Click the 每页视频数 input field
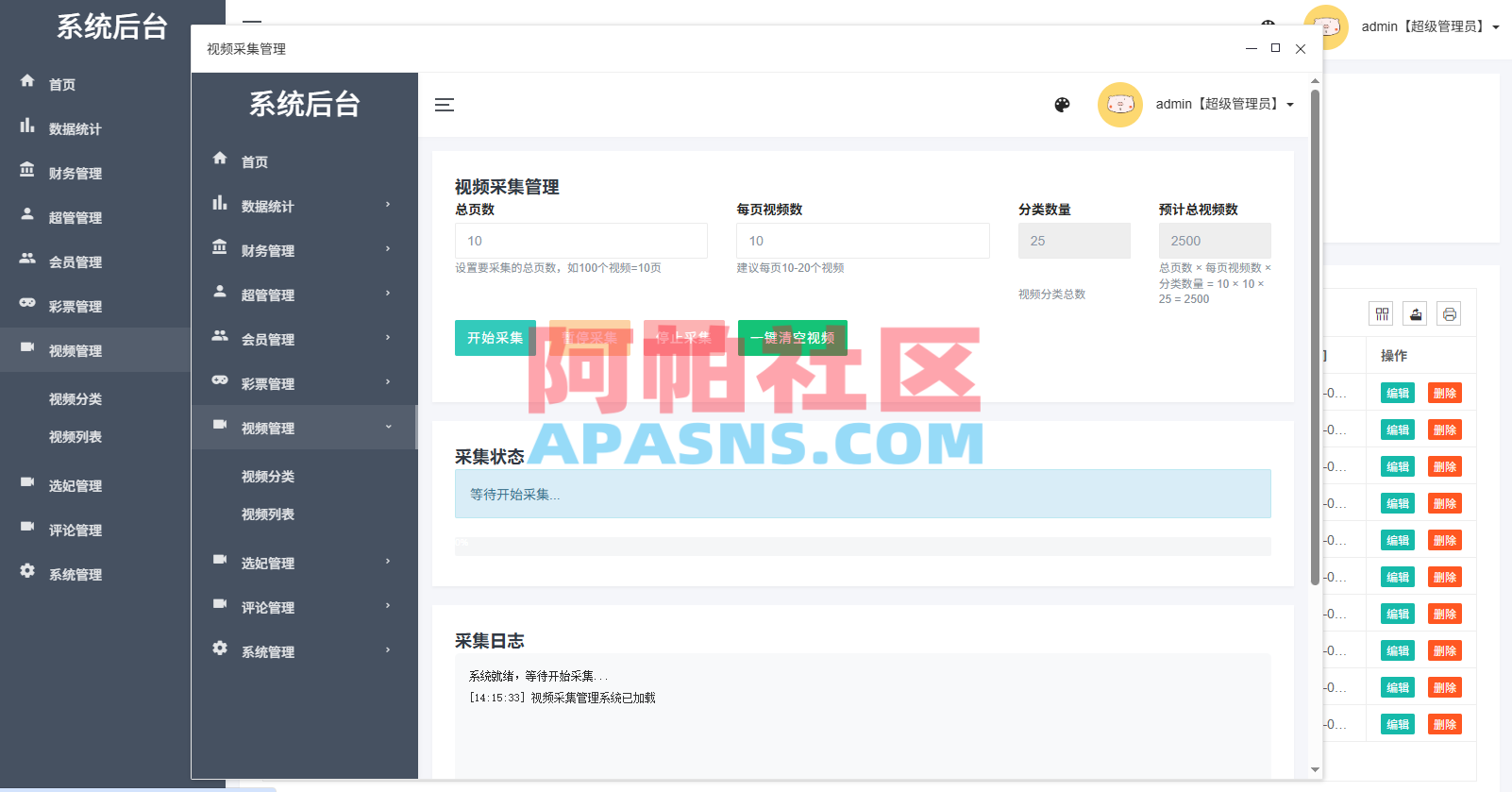The height and width of the screenshot is (792, 1512). click(x=863, y=241)
